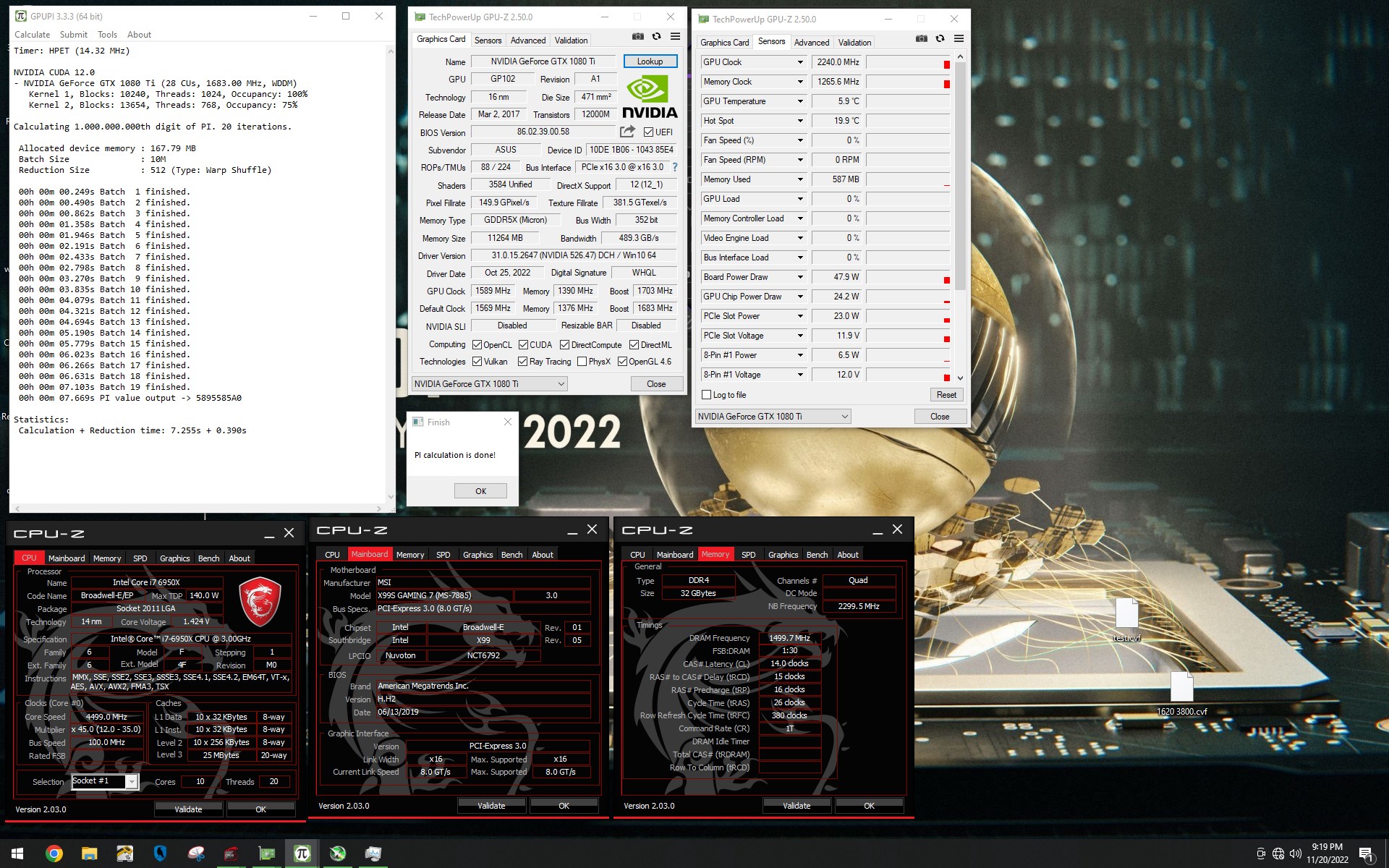Open the green GPU-Z card taskbar icon
The height and width of the screenshot is (868, 1389).
pos(266,854)
